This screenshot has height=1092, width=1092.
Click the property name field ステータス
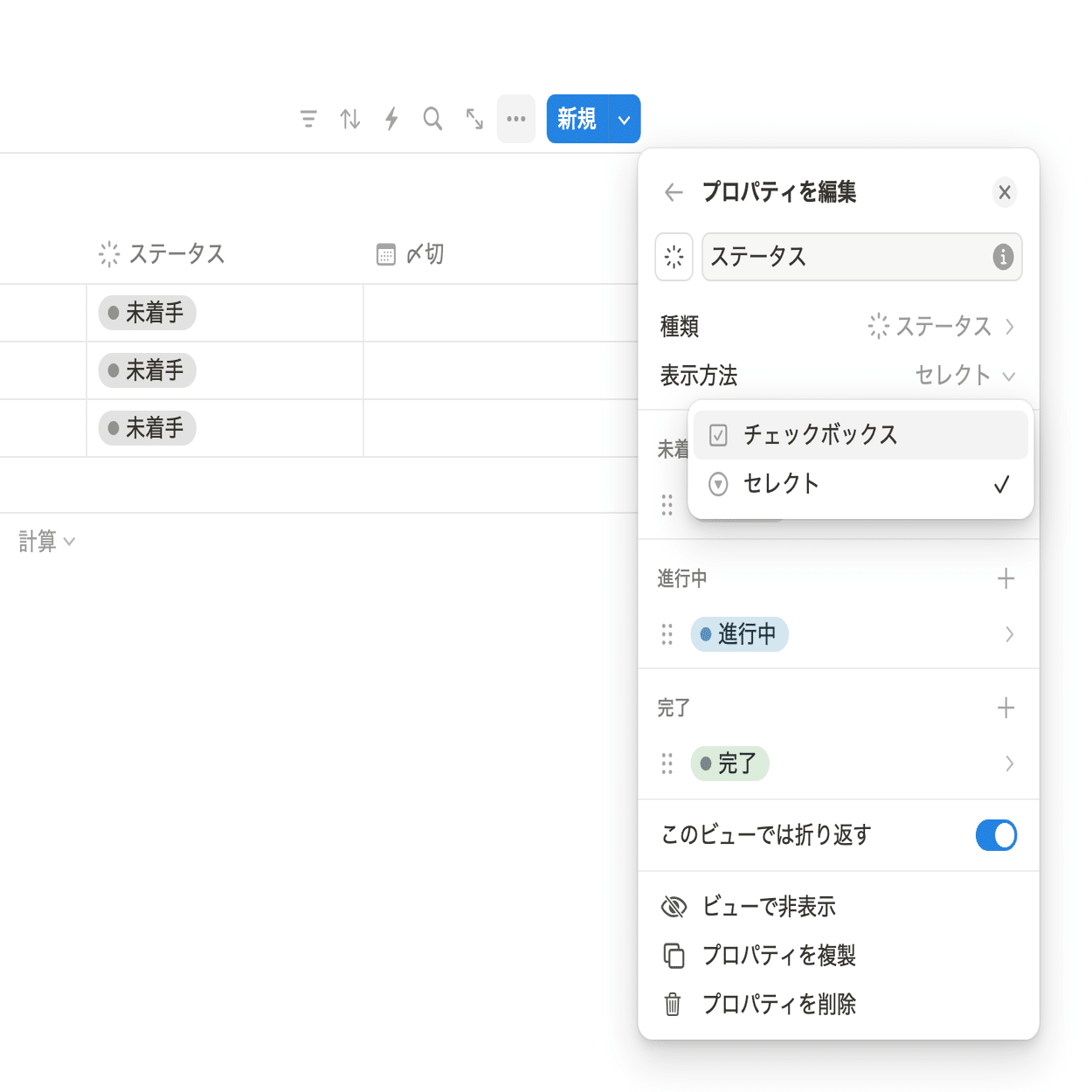(x=861, y=257)
